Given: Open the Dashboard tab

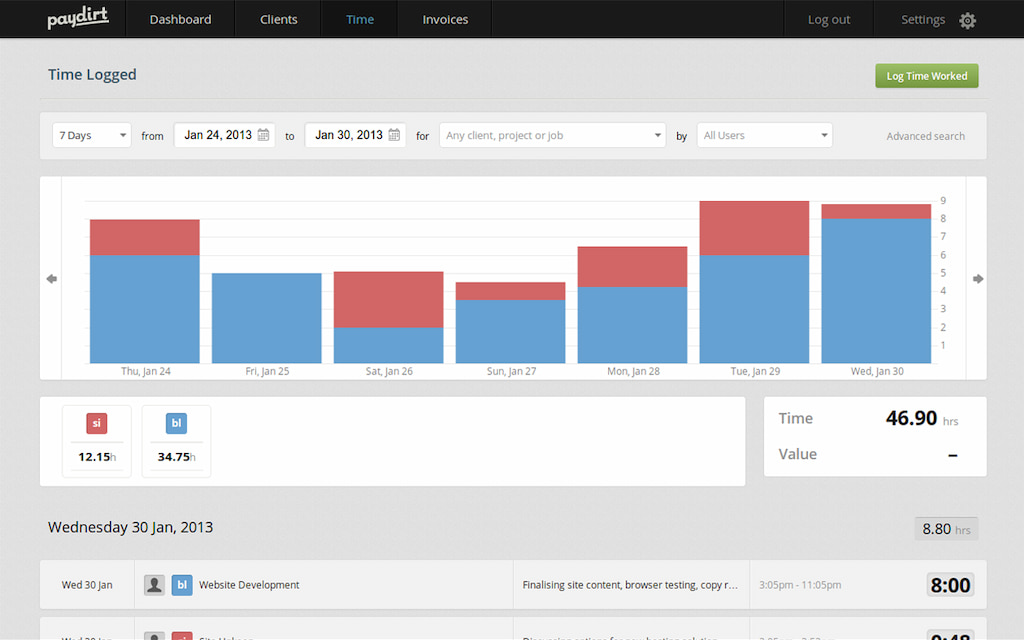Looking at the screenshot, I should 180,20.
